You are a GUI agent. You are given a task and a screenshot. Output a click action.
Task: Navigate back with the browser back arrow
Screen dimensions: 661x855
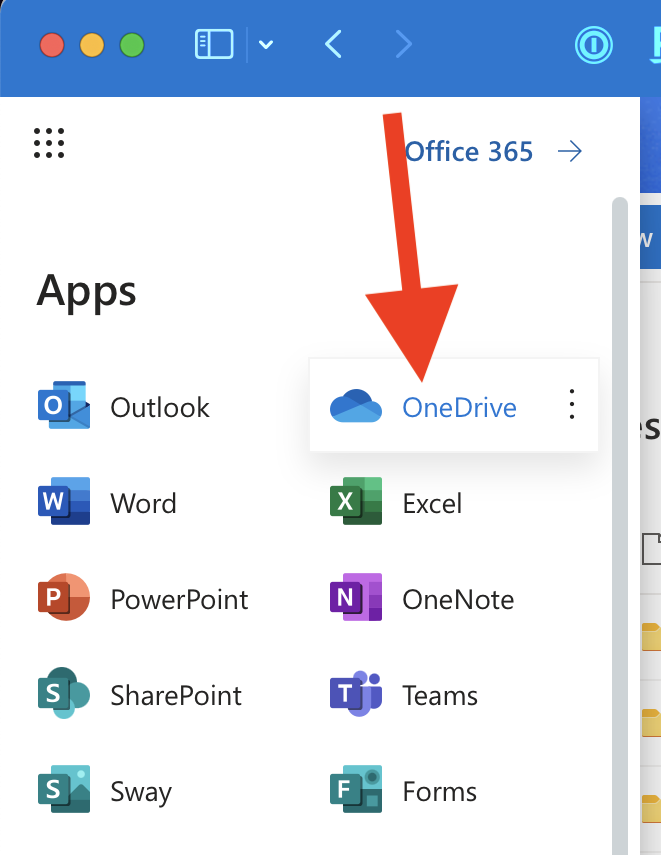333,44
